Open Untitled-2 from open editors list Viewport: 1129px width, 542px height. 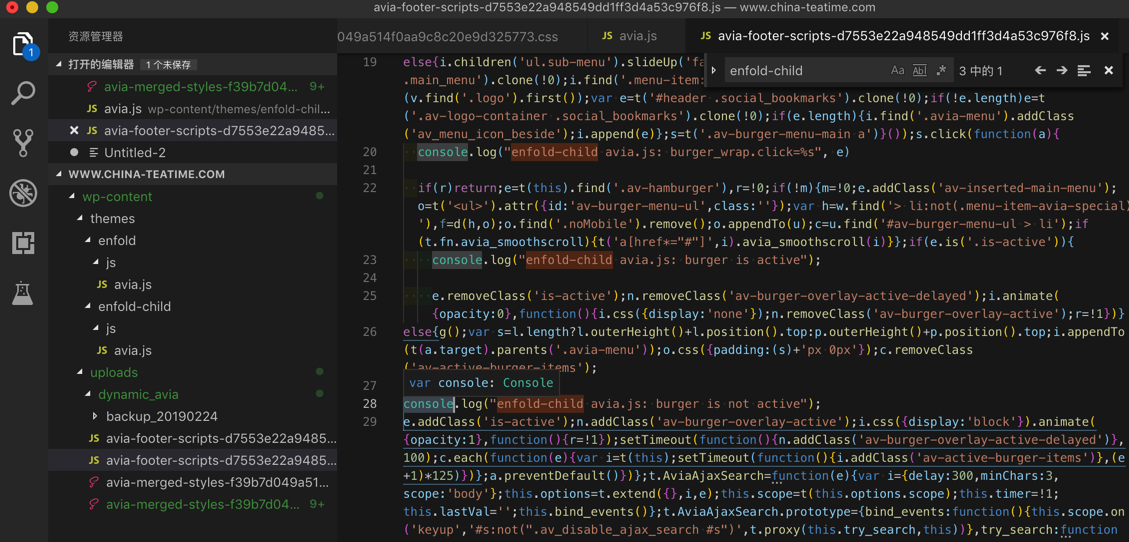pos(134,152)
